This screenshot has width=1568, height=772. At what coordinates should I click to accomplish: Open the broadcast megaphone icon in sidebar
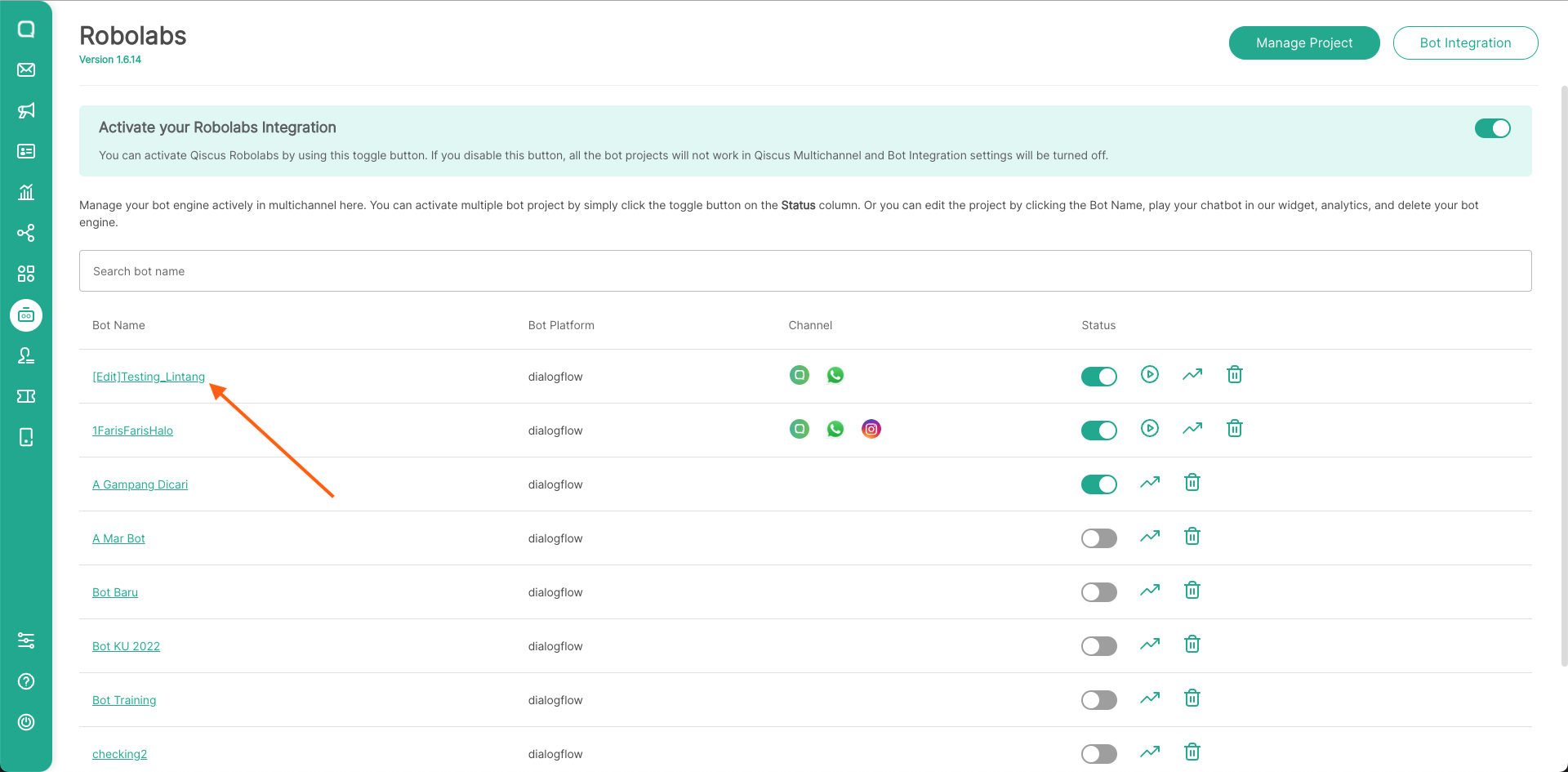pyautogui.click(x=26, y=110)
